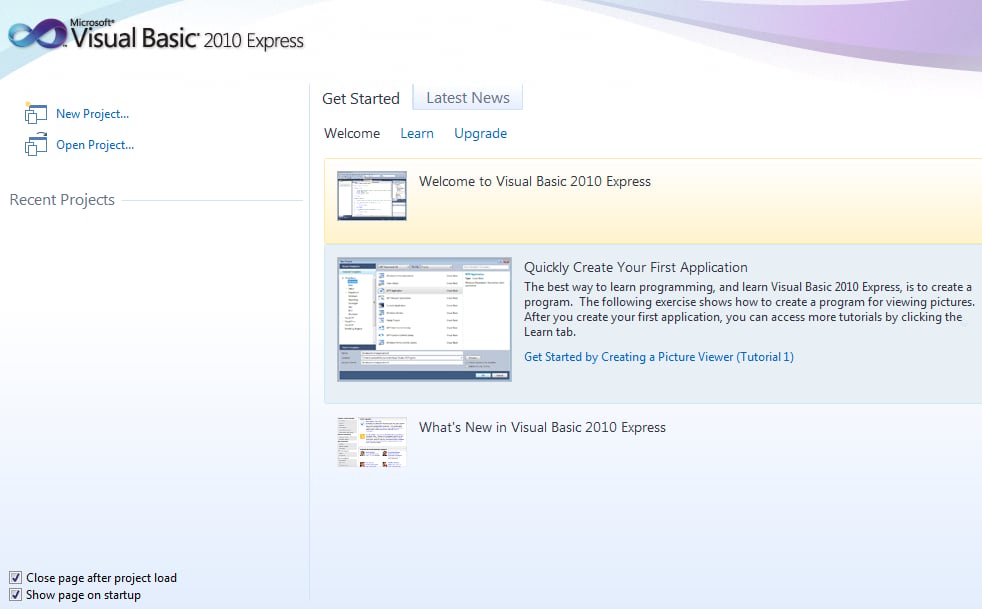Click the New Project dialog screenshot thumbnail
Image resolution: width=982 pixels, height=609 pixels.
tap(425, 319)
